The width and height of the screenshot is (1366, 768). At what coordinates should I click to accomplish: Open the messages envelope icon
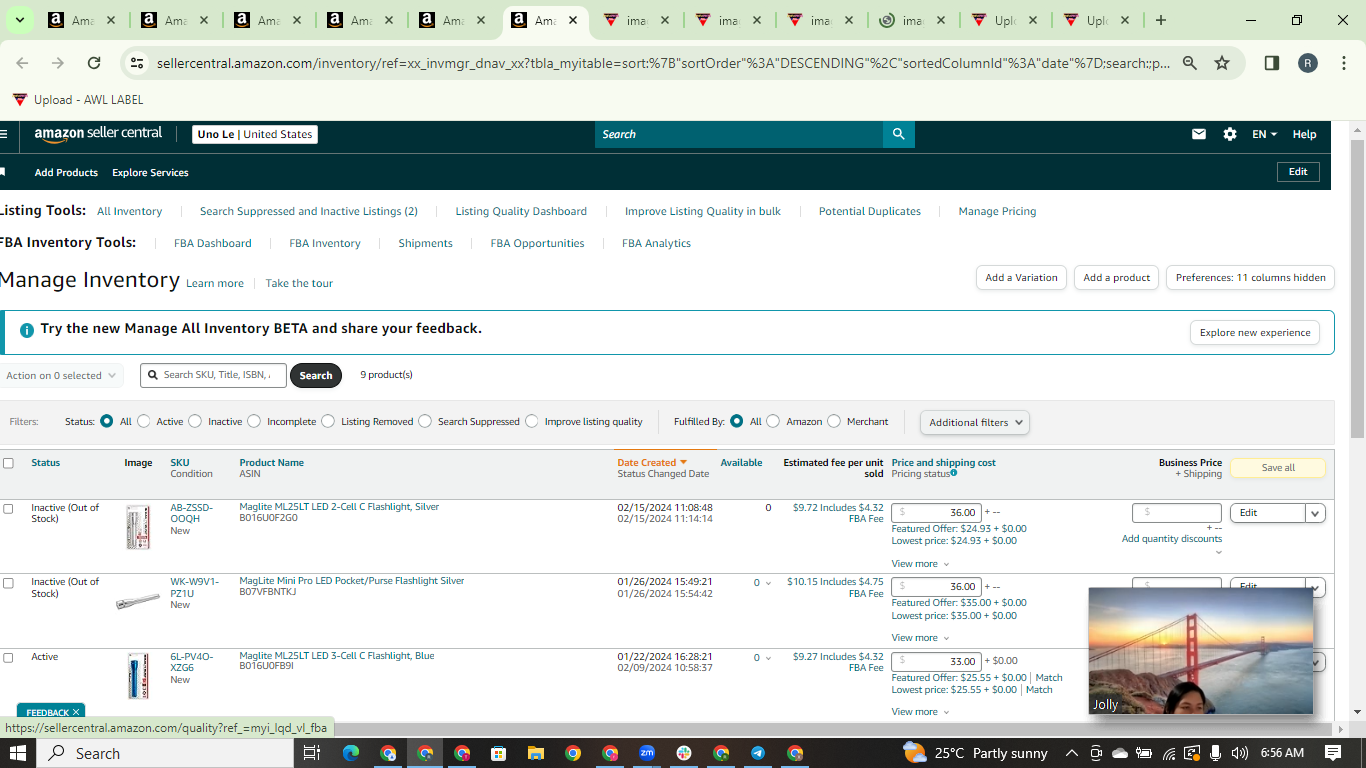1199,134
